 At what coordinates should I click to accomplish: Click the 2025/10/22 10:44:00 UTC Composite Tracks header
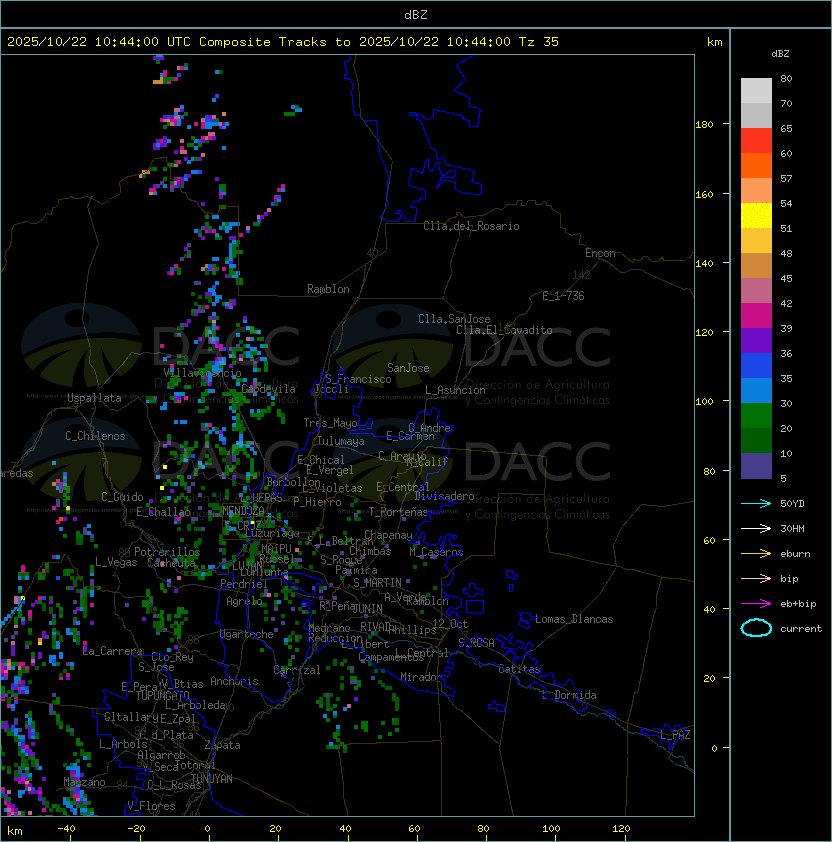(x=283, y=42)
